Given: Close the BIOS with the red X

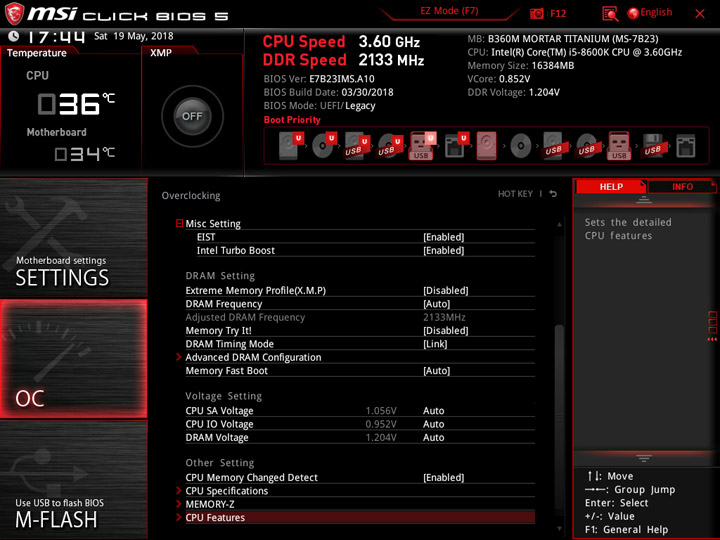Looking at the screenshot, I should pos(700,14).
